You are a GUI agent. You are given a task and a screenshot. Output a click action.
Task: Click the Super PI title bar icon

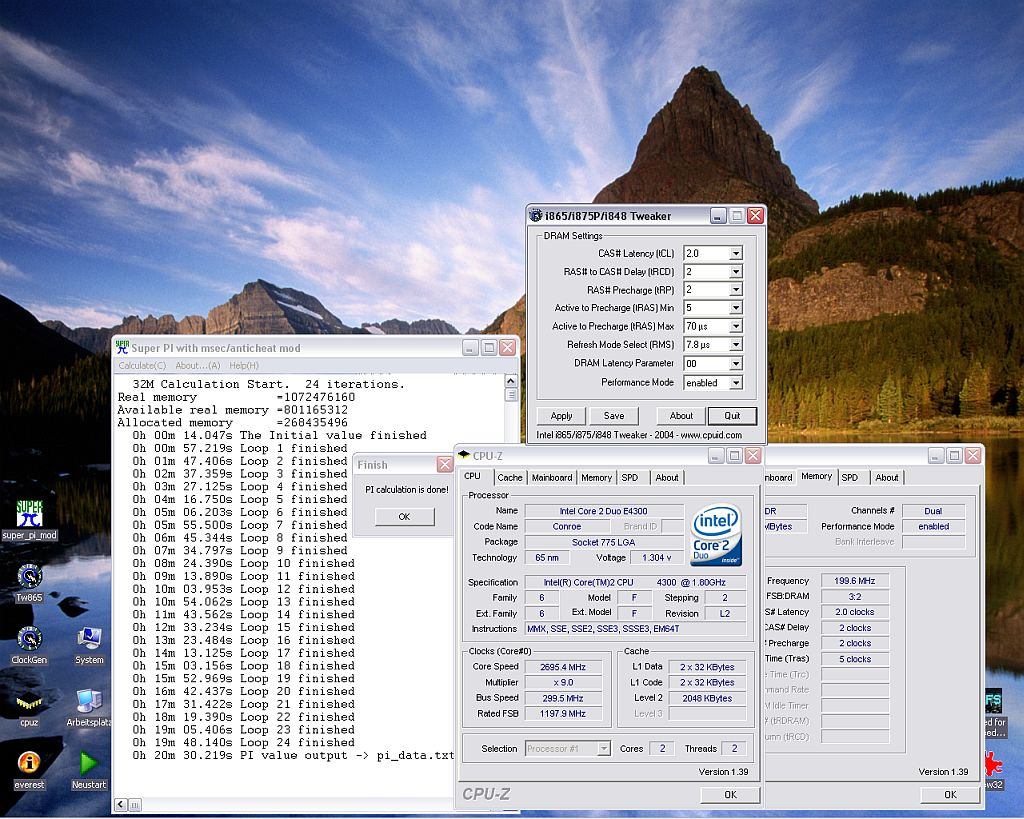(122, 348)
